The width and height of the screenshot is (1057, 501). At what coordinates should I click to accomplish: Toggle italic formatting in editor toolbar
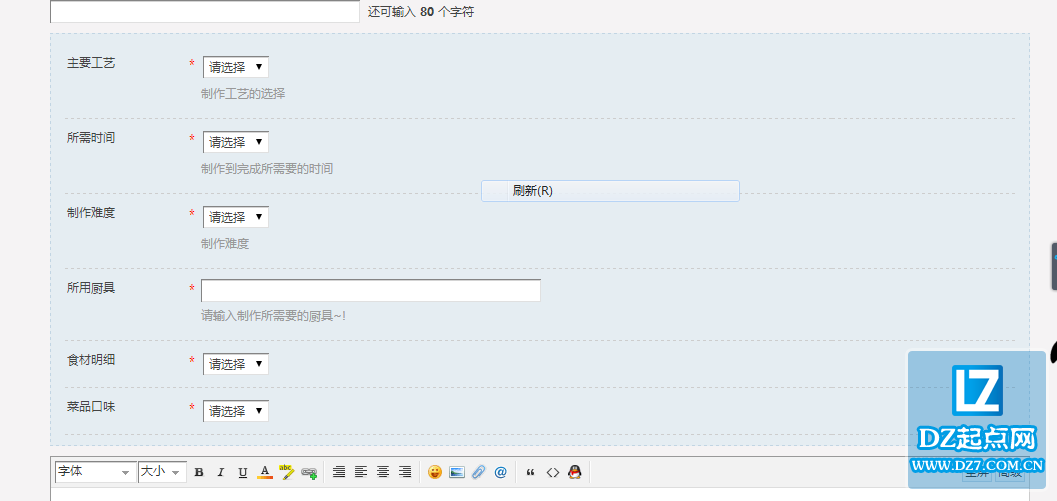(x=220, y=473)
